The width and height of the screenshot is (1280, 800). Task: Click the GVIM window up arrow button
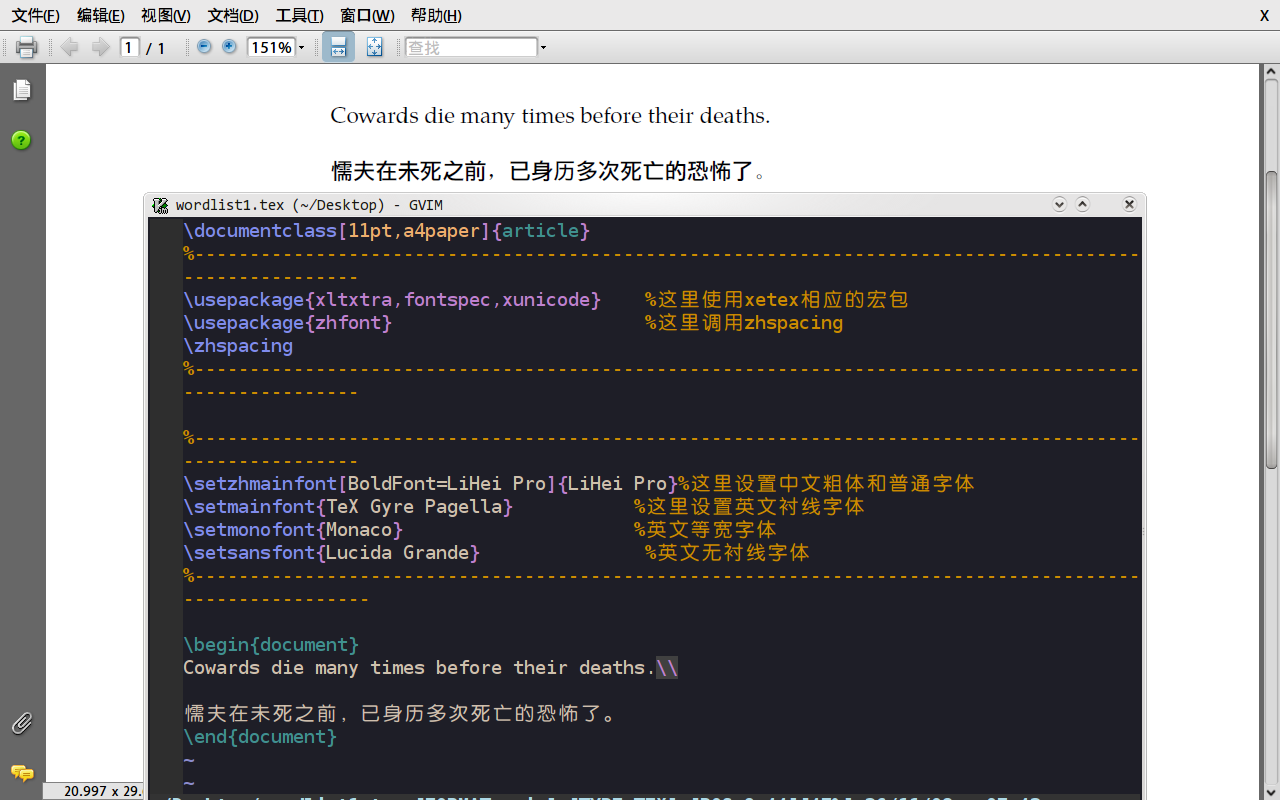(1082, 204)
